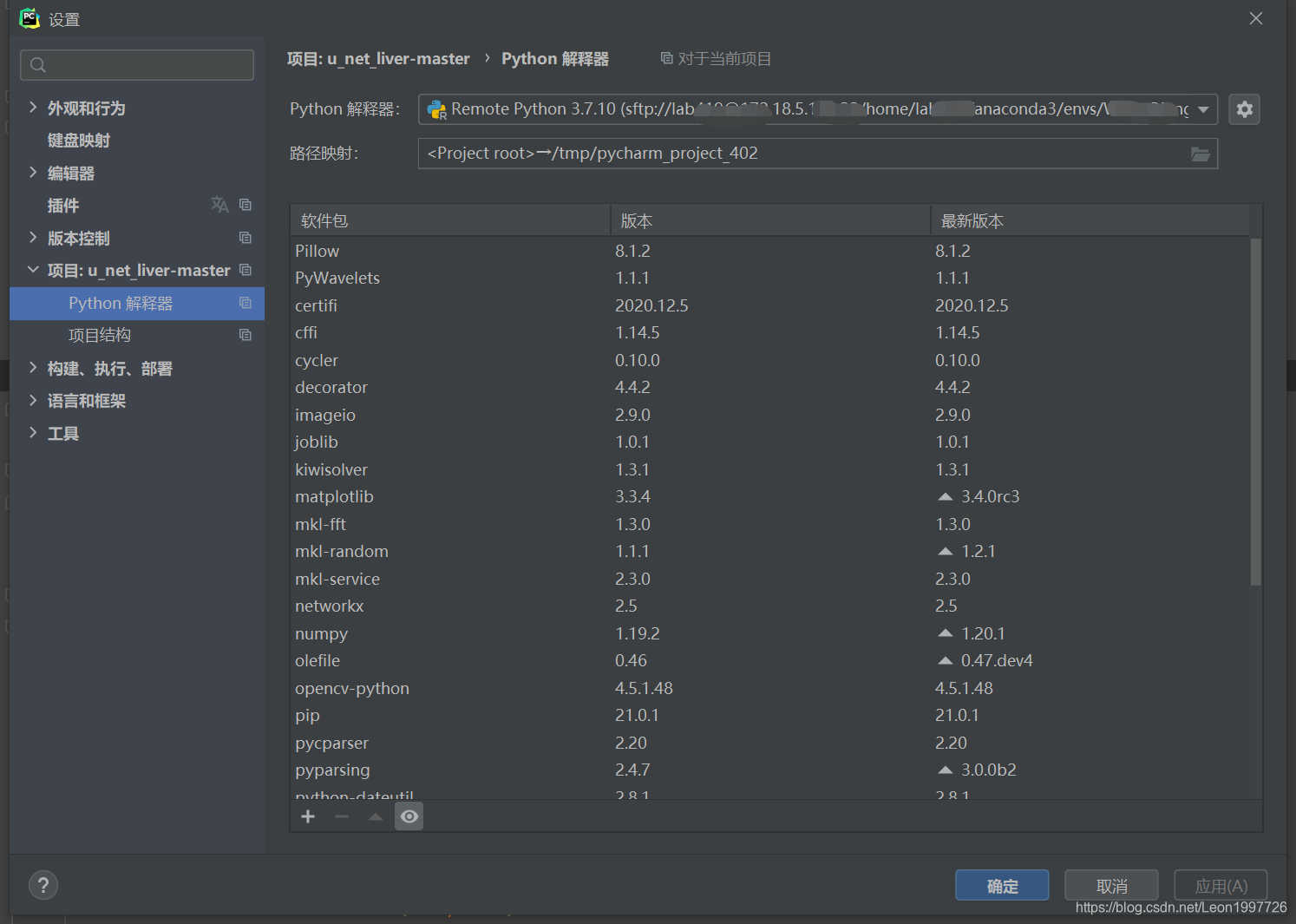Select the certifi package row
Screen dimensions: 1296x924
770,305
